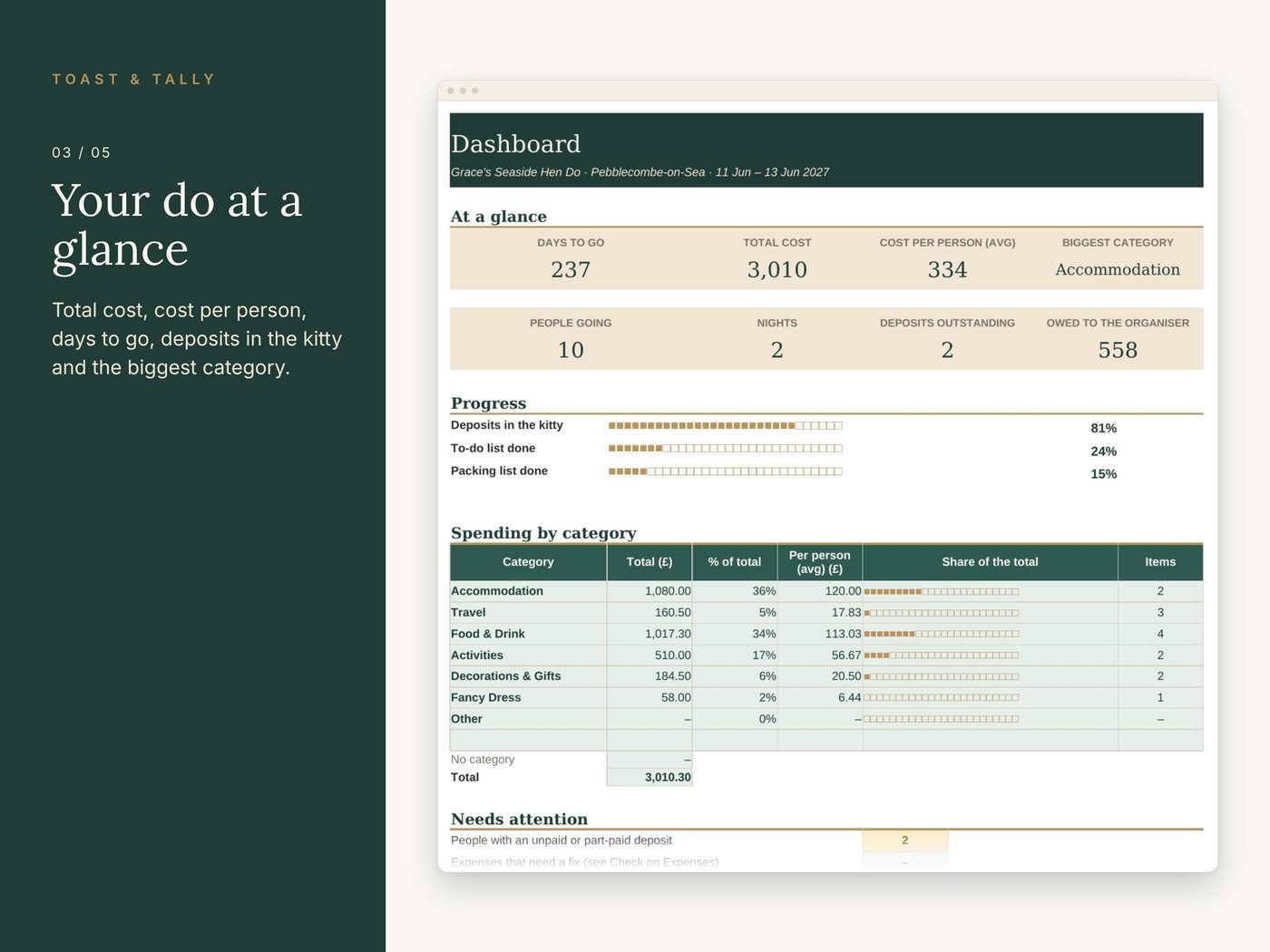Image resolution: width=1270 pixels, height=952 pixels.
Task: Click the Accommodation share of total bar
Action: point(941,591)
